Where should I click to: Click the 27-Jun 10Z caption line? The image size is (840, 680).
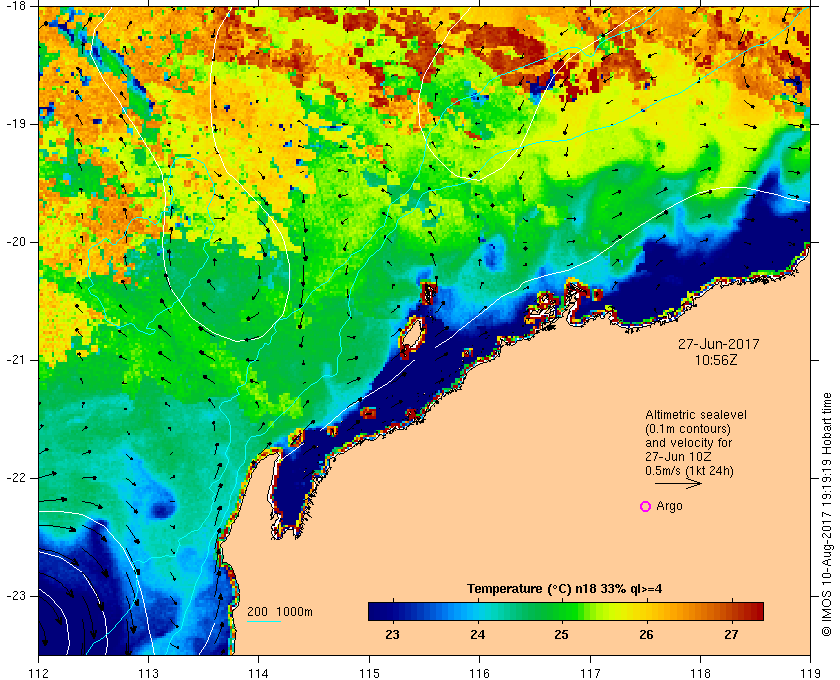[678, 457]
